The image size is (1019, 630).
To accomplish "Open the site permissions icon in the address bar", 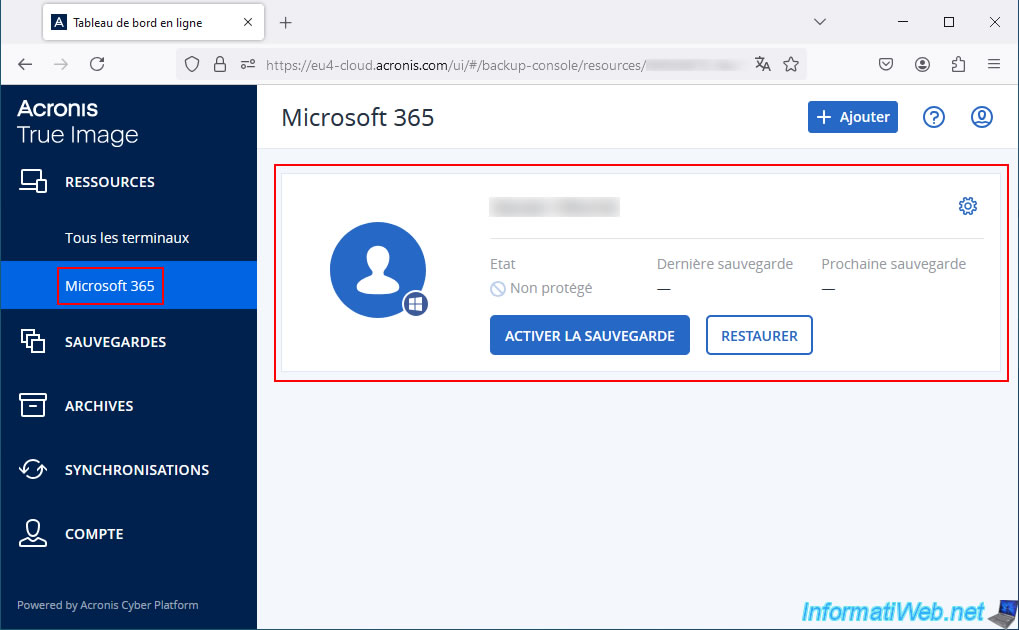I will [248, 64].
